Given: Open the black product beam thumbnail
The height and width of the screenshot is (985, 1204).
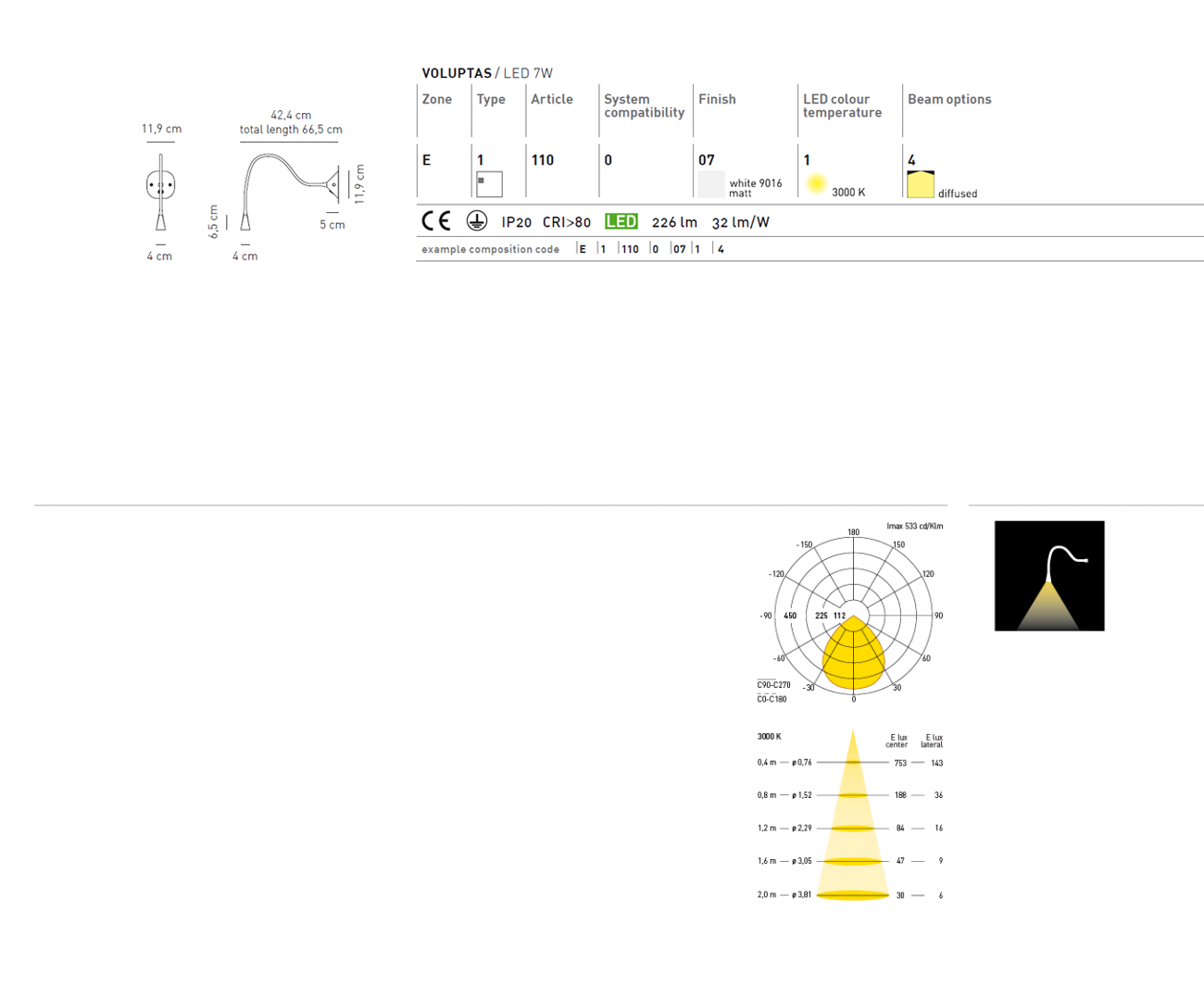Looking at the screenshot, I should pyautogui.click(x=1048, y=576).
